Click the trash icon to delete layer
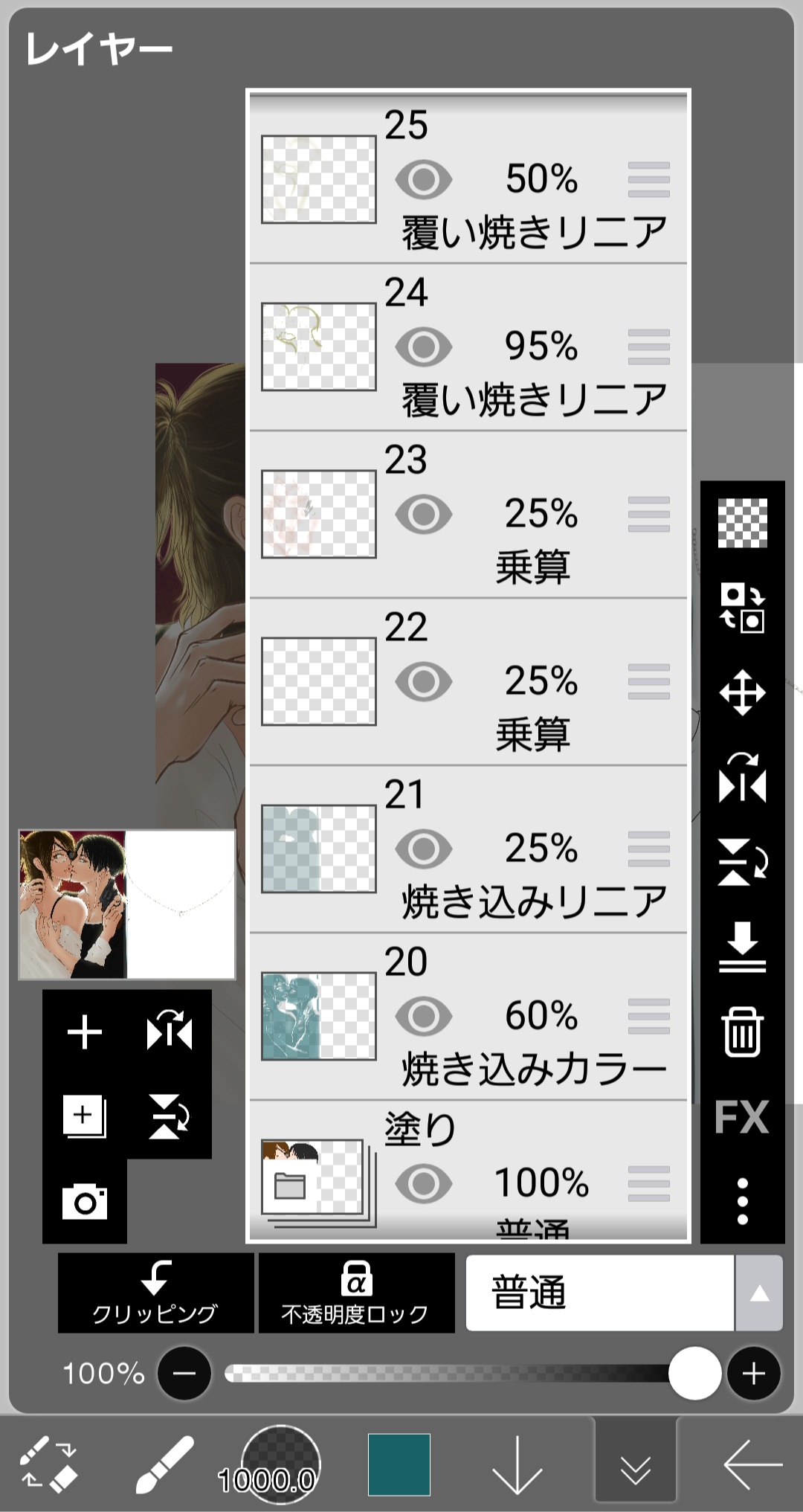This screenshot has width=803, height=1512. click(742, 1032)
